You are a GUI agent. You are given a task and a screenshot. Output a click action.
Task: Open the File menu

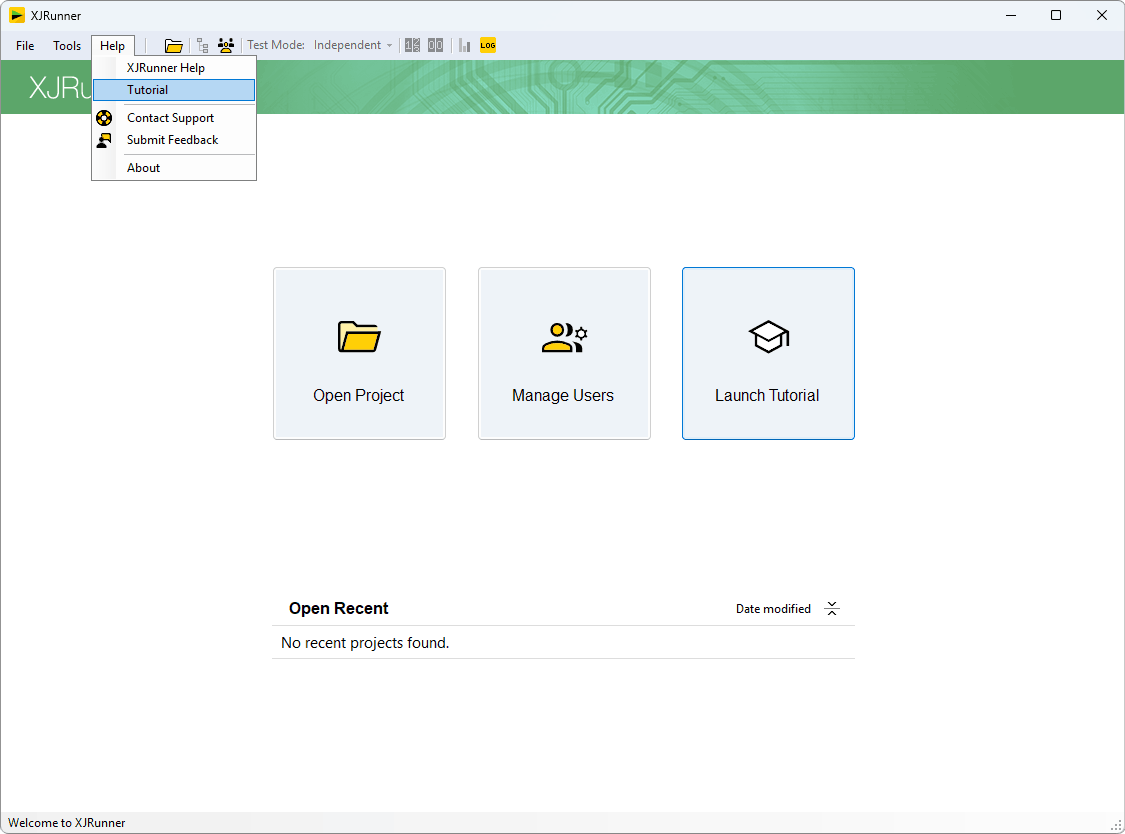[x=25, y=46]
